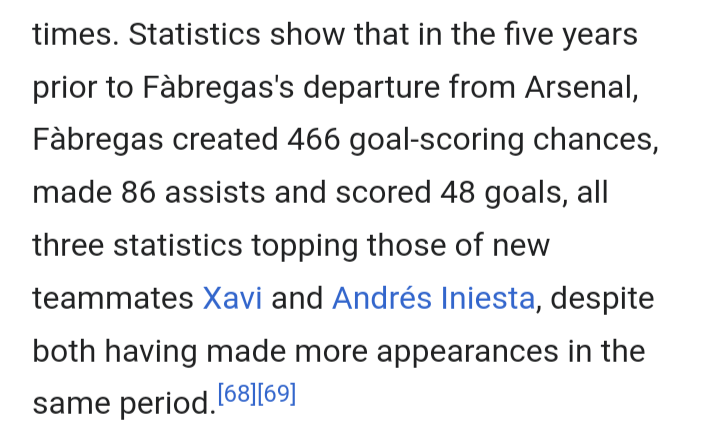The width and height of the screenshot is (720, 448).
Task: Click the word 'assists'
Action: 215,192
